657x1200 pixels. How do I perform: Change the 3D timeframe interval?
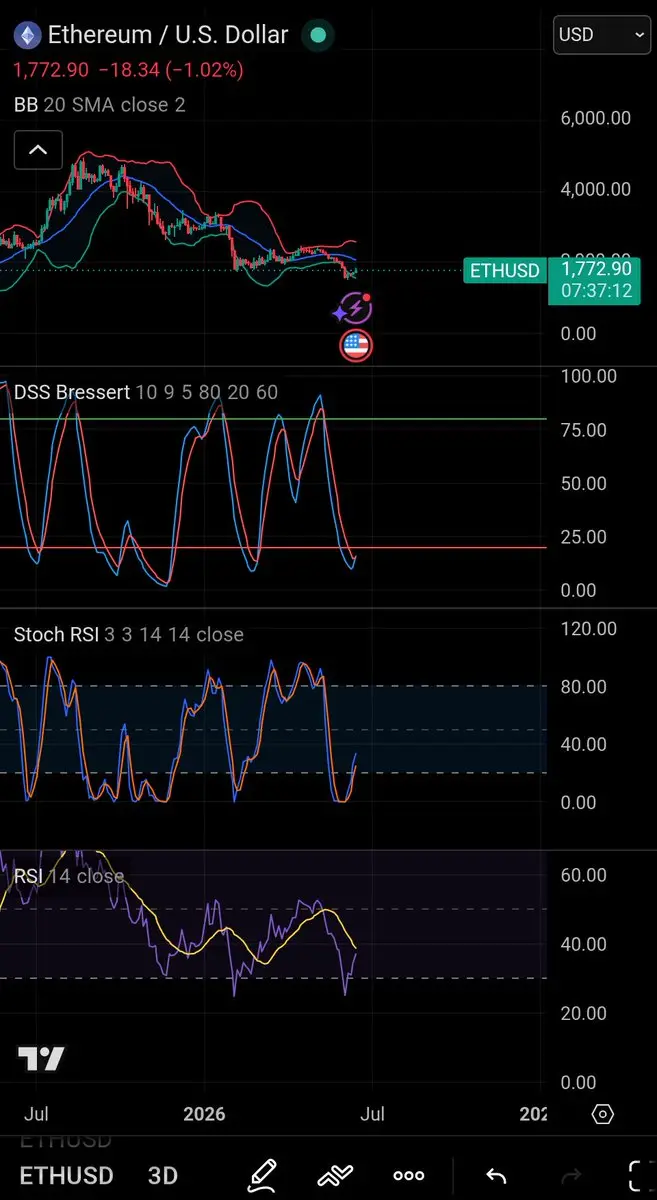[x=163, y=1176]
